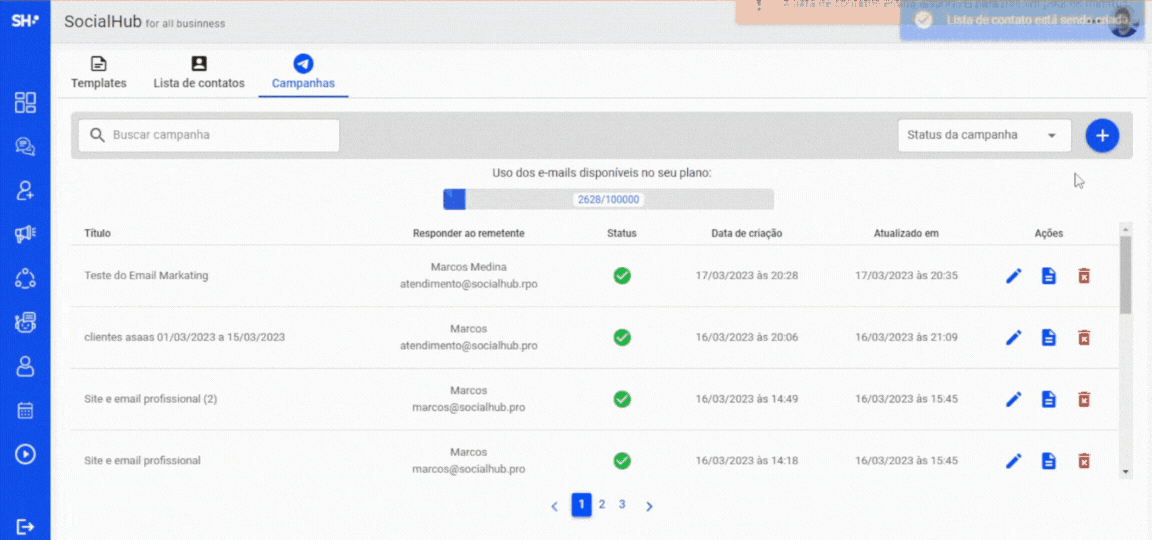This screenshot has width=1152, height=540.
Task: Create new campaign with plus button
Action: tap(1101, 135)
